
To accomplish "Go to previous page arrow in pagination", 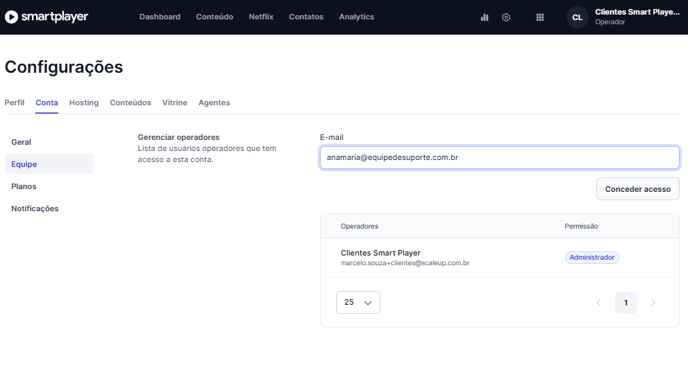I will 598,302.
